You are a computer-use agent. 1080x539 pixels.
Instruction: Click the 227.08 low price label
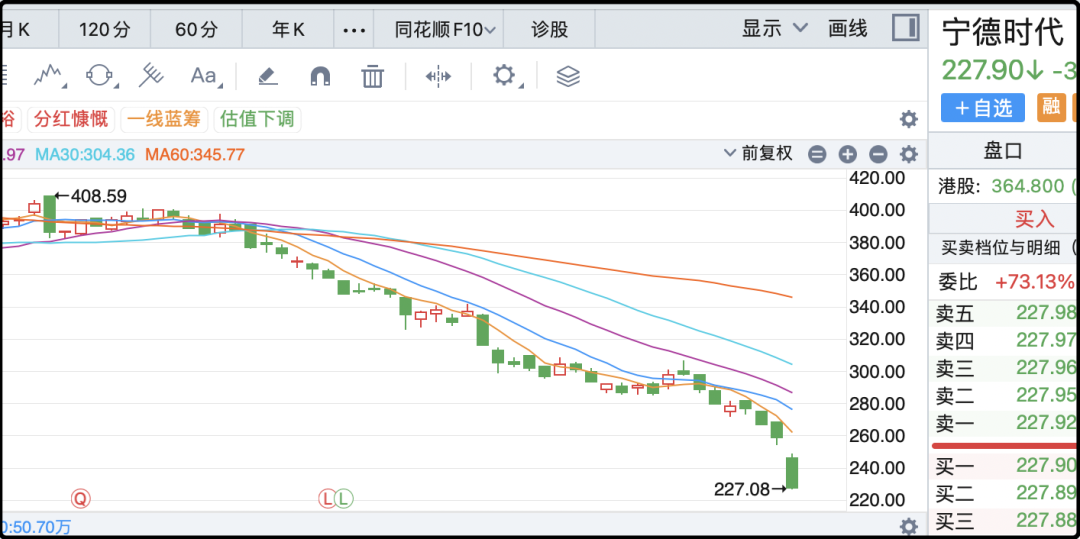pos(741,489)
